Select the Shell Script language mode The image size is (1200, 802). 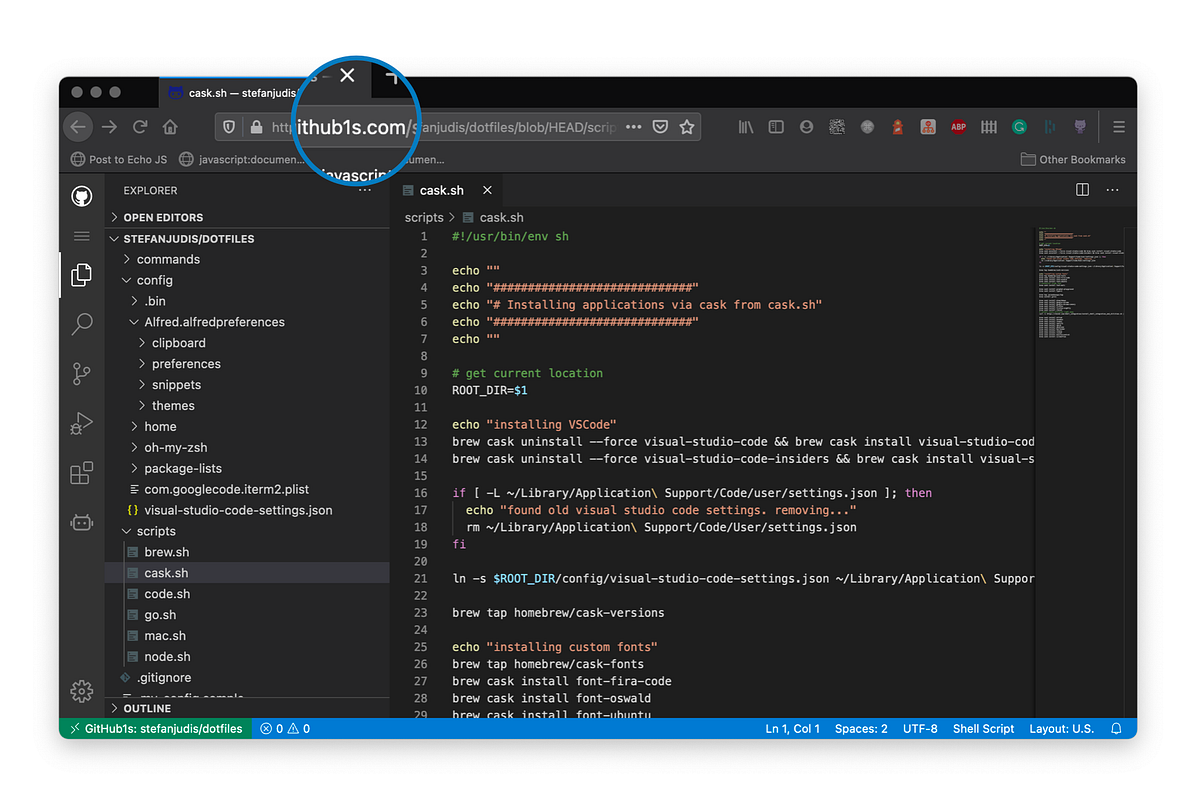pyautogui.click(x=983, y=728)
